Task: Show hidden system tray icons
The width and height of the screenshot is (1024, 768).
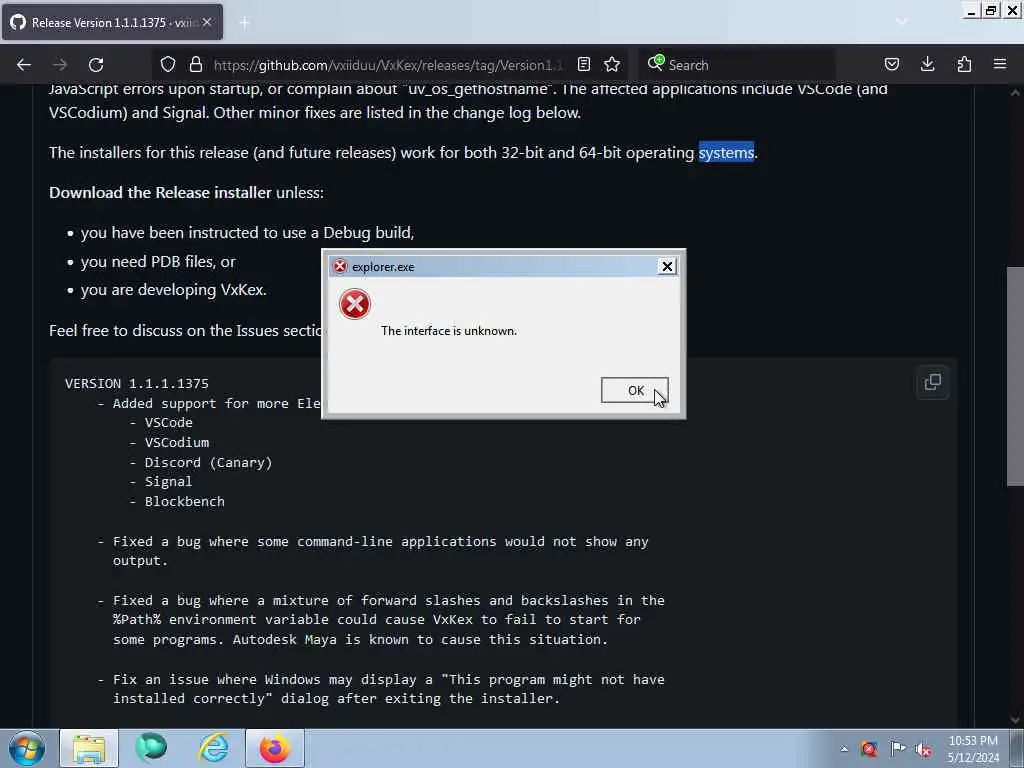Action: (x=844, y=749)
